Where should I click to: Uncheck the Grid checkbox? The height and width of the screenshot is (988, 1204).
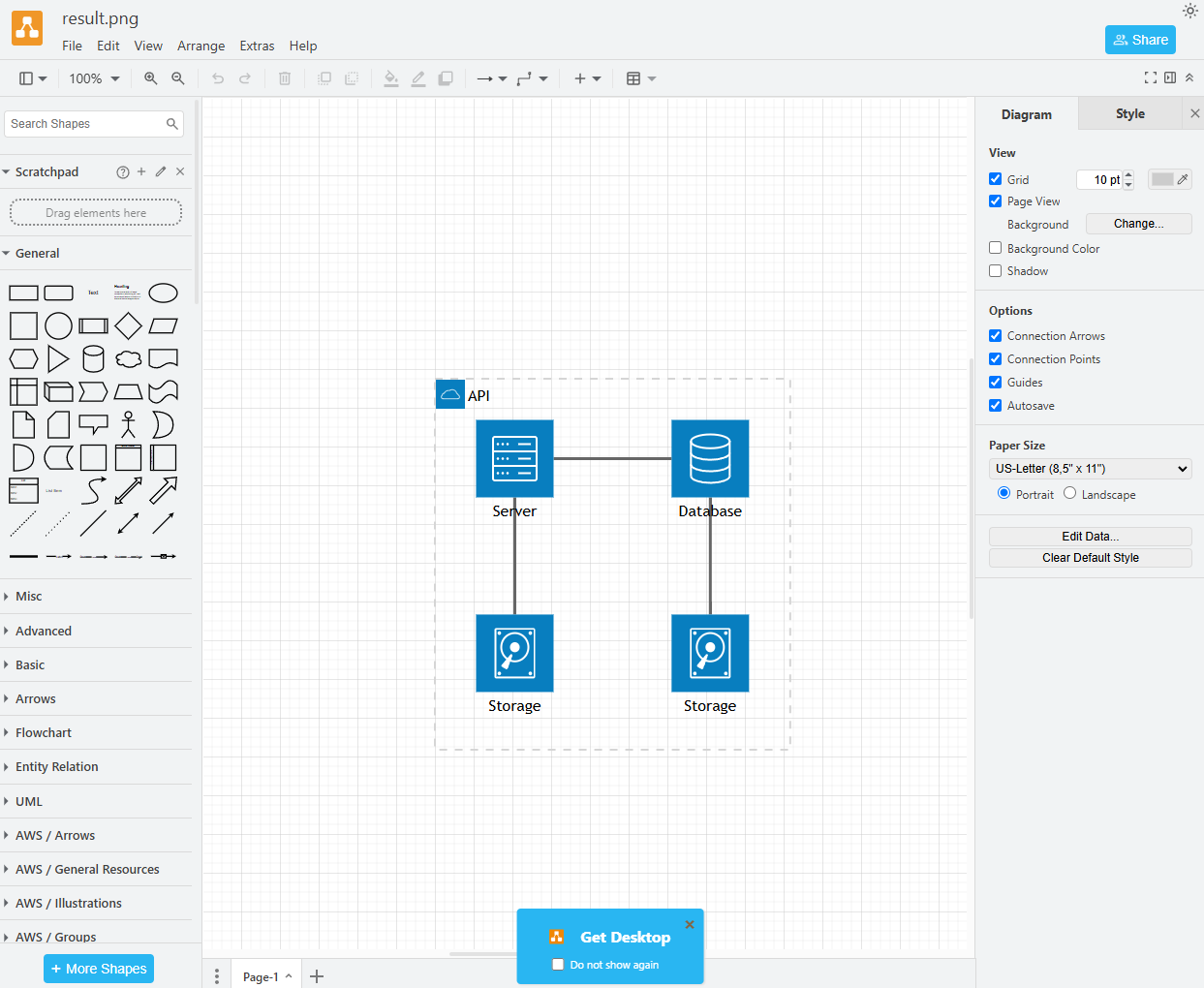(x=995, y=179)
